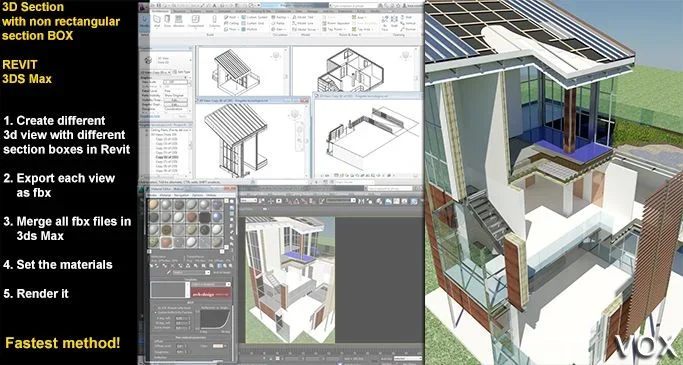This screenshot has width=683, height=365.
Task: Toggle Backlight in Material Editor side toolbar
Action: click(232, 207)
